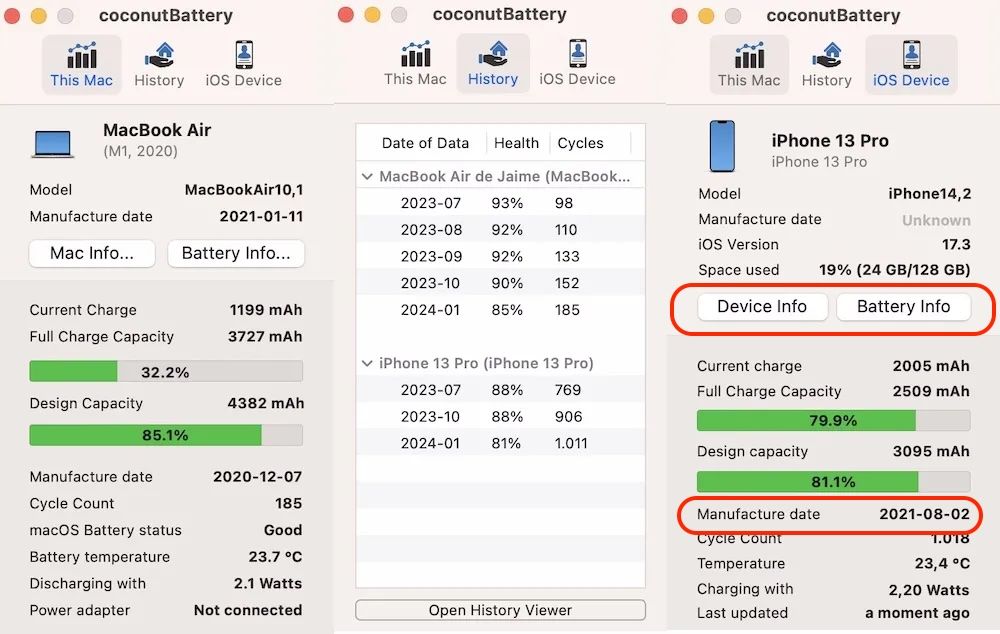Click the MacBook Air laptop icon
The height and width of the screenshot is (634, 1000).
[x=53, y=141]
